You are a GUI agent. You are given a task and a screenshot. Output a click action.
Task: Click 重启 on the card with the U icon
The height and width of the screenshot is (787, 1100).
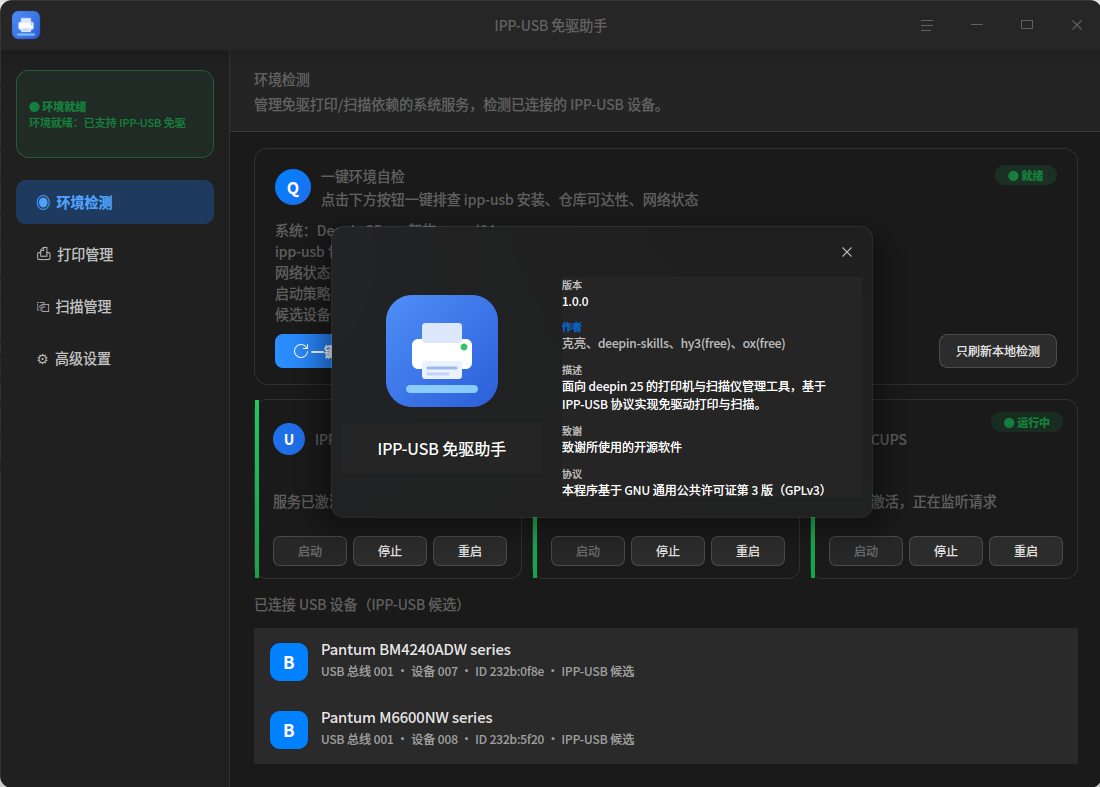pyautogui.click(x=470, y=551)
